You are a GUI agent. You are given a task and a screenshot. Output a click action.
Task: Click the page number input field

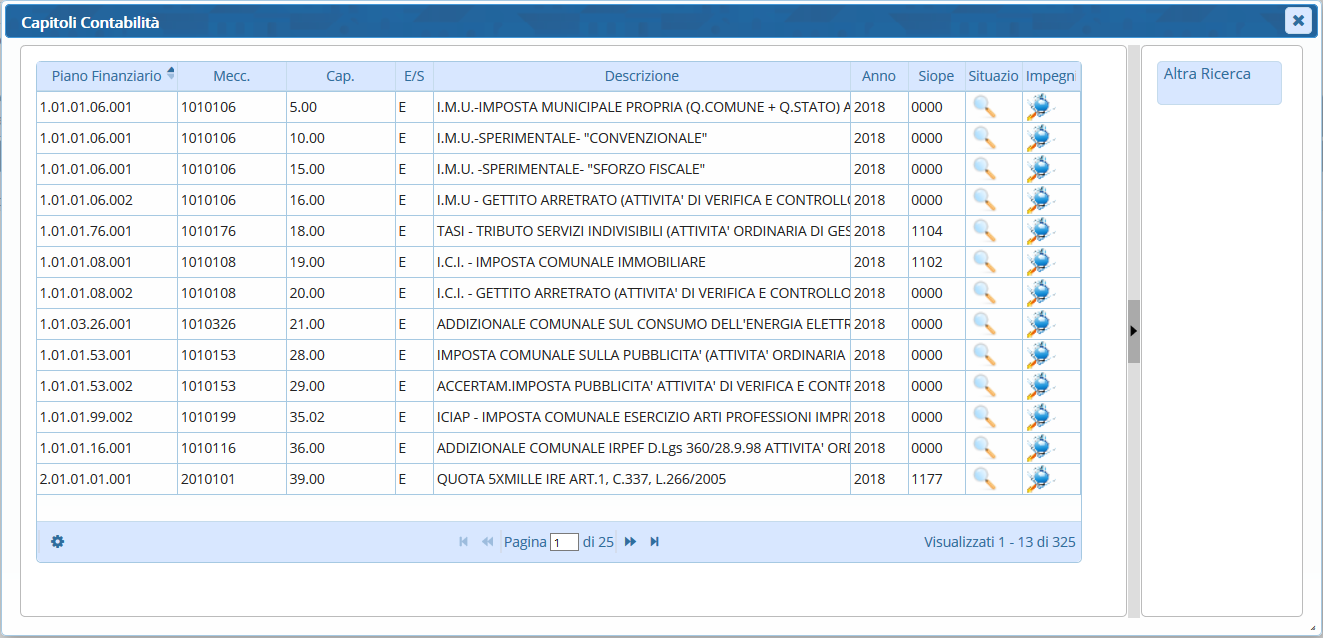click(x=564, y=542)
